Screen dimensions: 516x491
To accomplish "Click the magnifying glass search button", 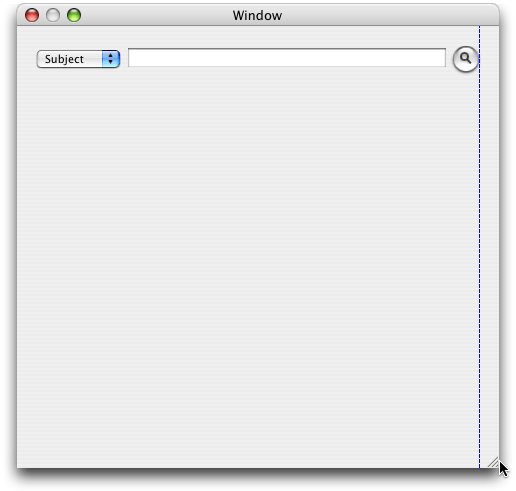I will pyautogui.click(x=465, y=59).
